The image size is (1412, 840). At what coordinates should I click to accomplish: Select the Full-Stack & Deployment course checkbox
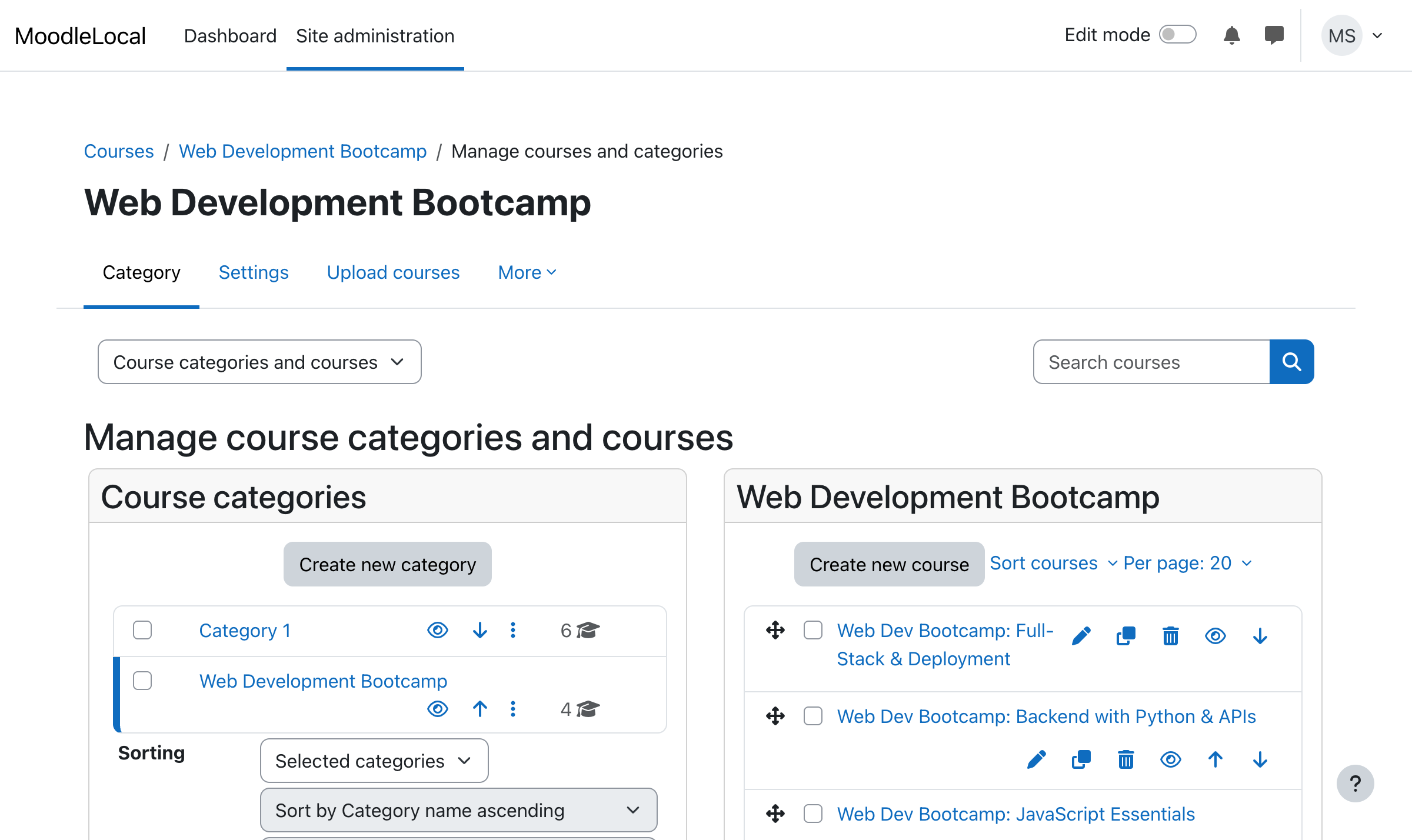click(813, 630)
